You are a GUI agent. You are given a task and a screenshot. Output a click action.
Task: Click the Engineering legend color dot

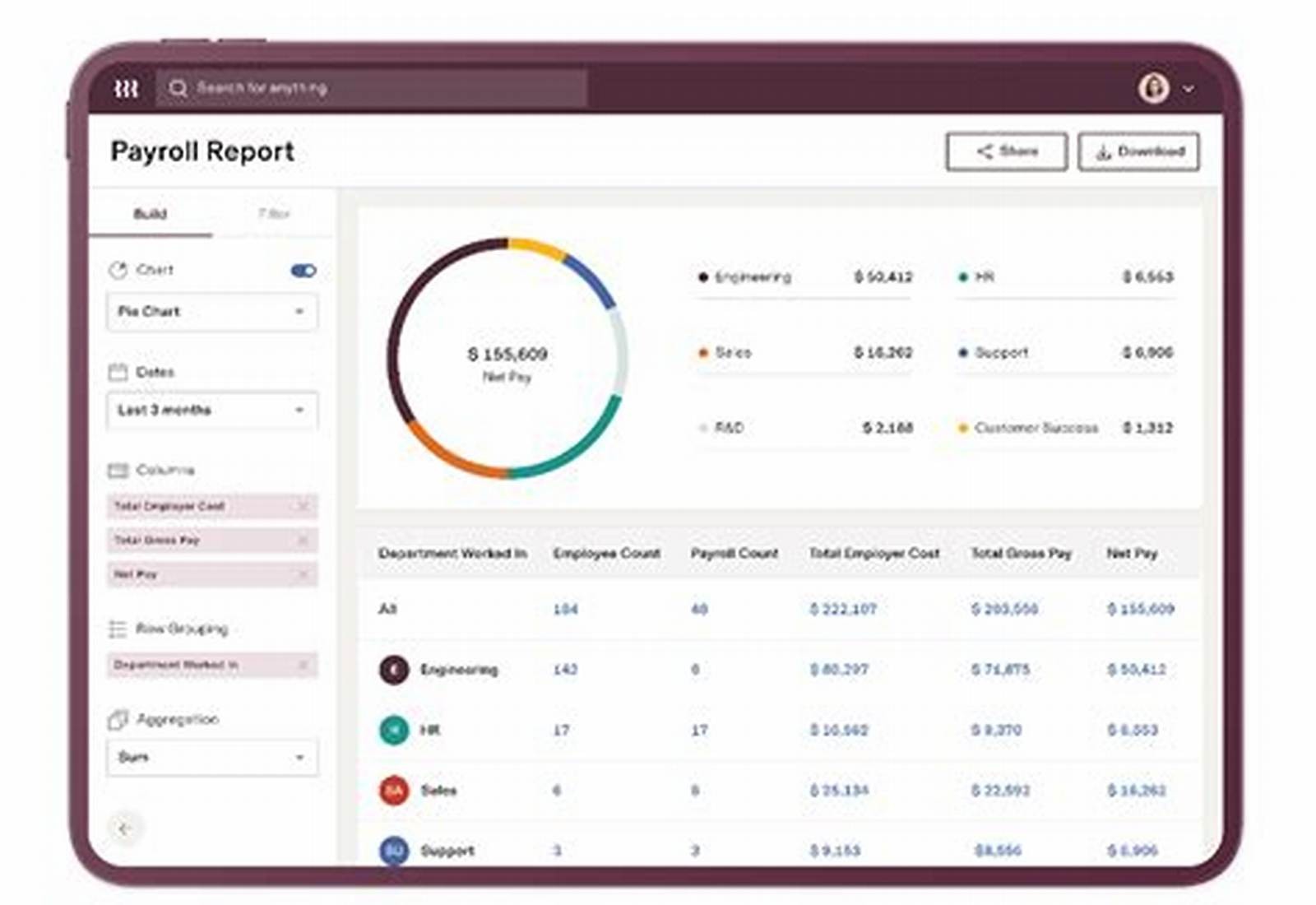702,277
